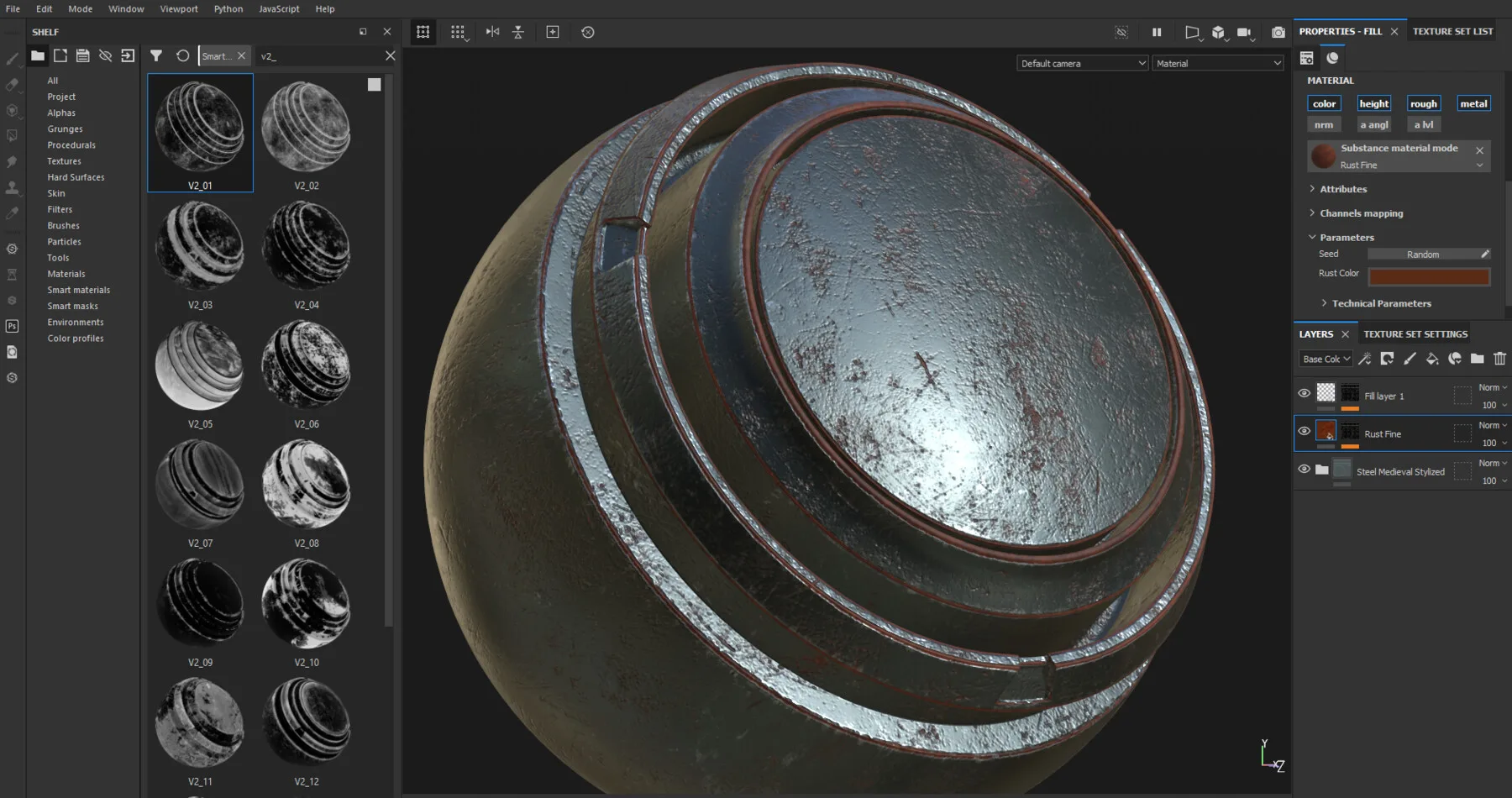1512x798 pixels.
Task: Enable the nrm material channel
Action: [1324, 124]
